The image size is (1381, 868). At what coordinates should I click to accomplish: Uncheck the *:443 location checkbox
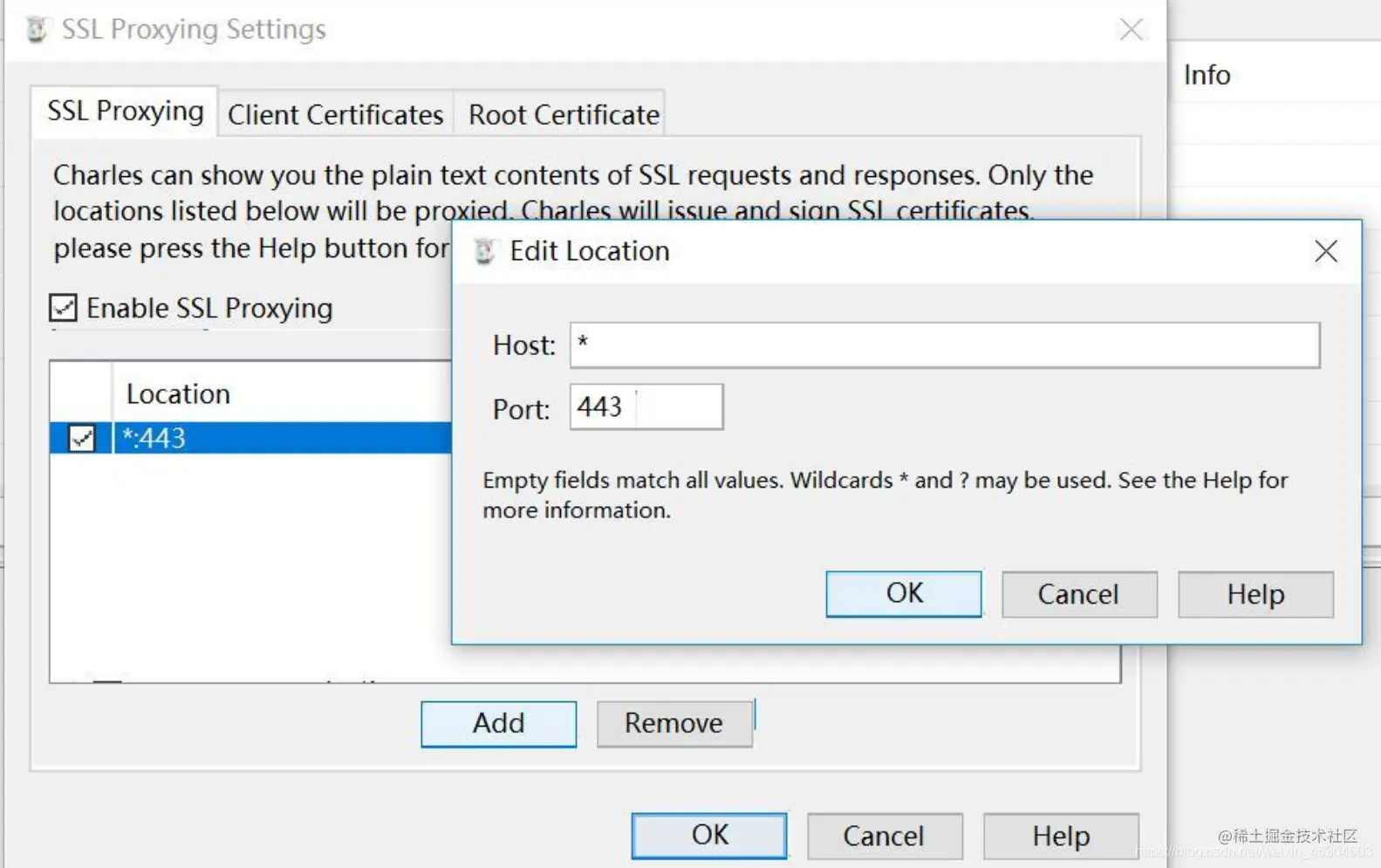pos(82,437)
